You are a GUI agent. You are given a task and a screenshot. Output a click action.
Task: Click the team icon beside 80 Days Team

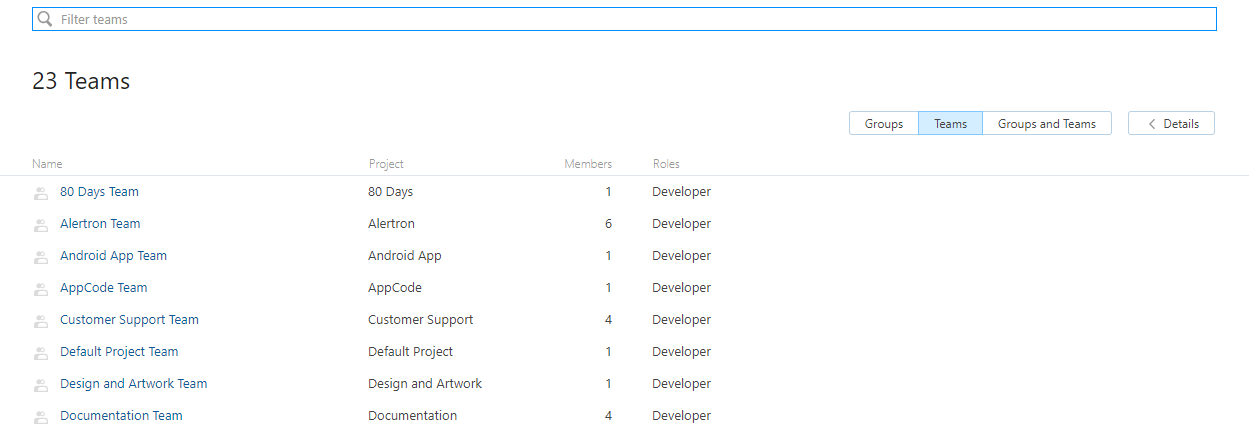point(41,193)
